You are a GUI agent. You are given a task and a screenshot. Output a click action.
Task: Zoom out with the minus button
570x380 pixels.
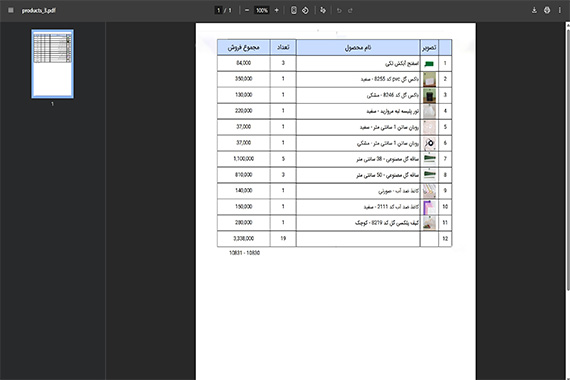click(247, 10)
